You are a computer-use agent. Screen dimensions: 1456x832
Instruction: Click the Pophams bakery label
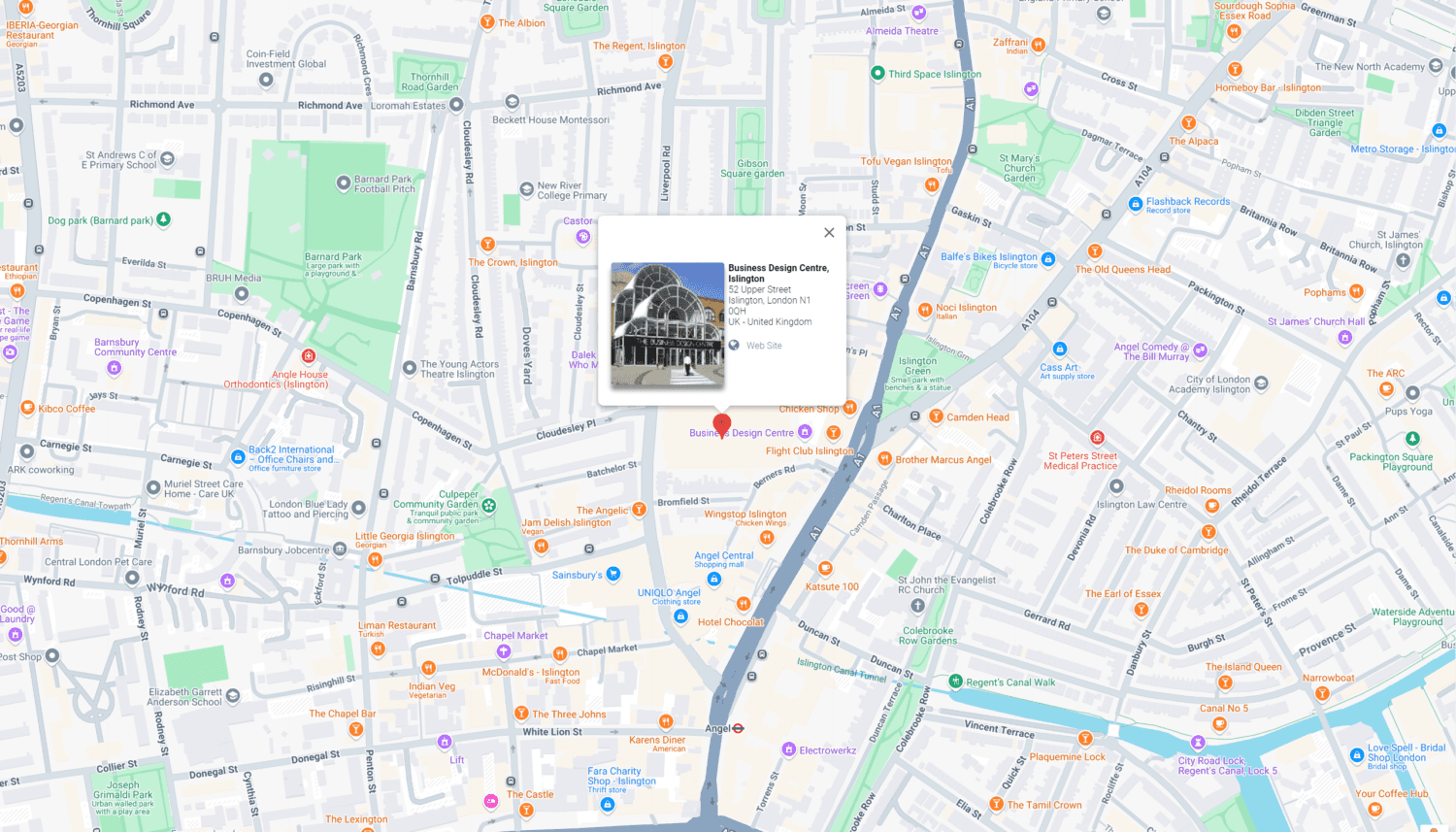point(1325,292)
